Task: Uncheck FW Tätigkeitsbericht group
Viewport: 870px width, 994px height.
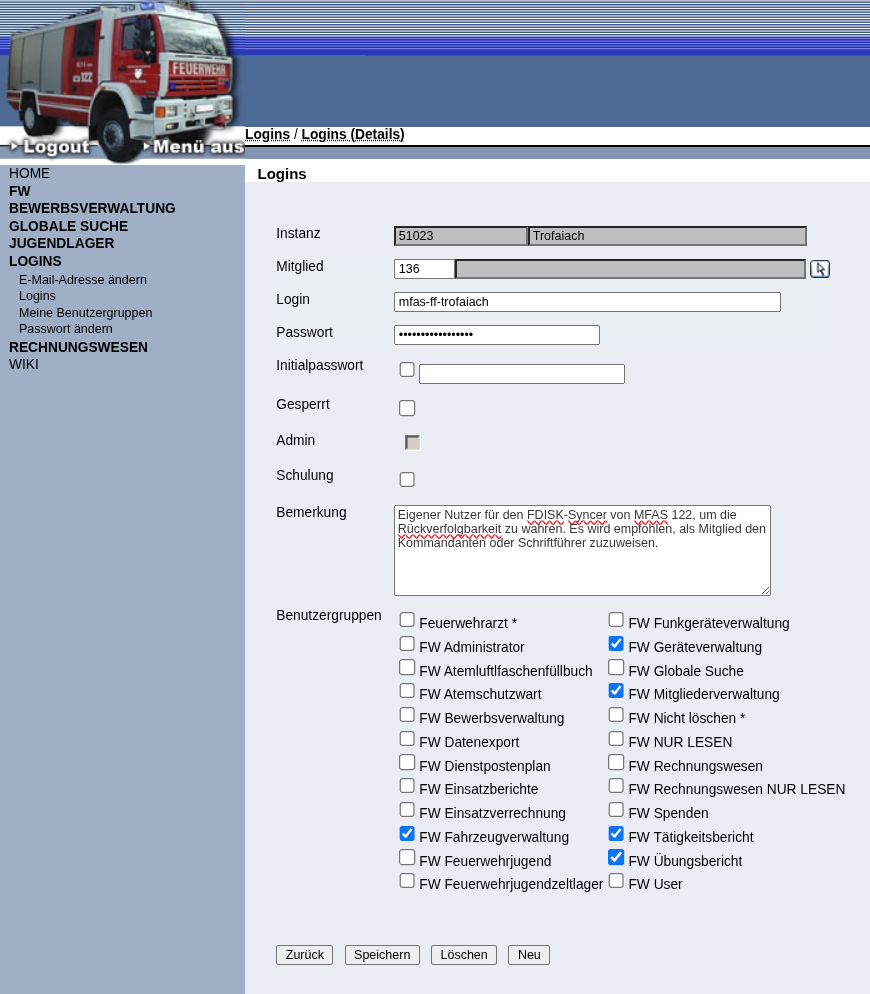Action: click(x=616, y=834)
